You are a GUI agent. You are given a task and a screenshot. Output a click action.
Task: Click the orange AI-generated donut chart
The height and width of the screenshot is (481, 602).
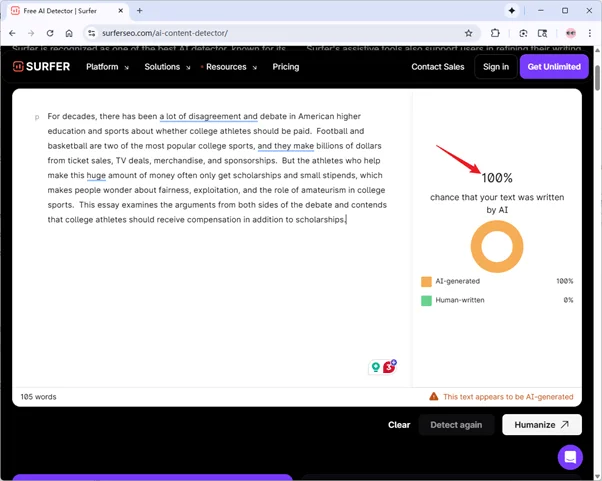497,247
